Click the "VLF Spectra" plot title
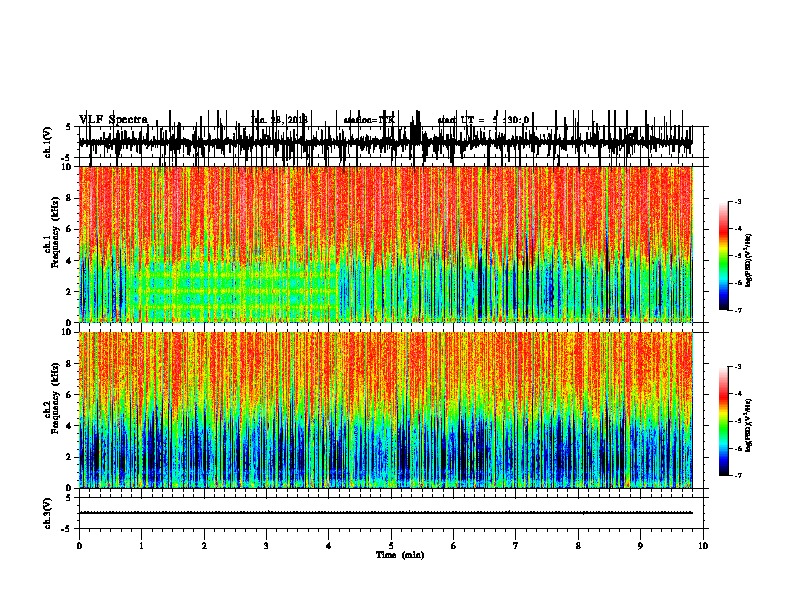This screenshot has width=792, height=612. point(113,120)
